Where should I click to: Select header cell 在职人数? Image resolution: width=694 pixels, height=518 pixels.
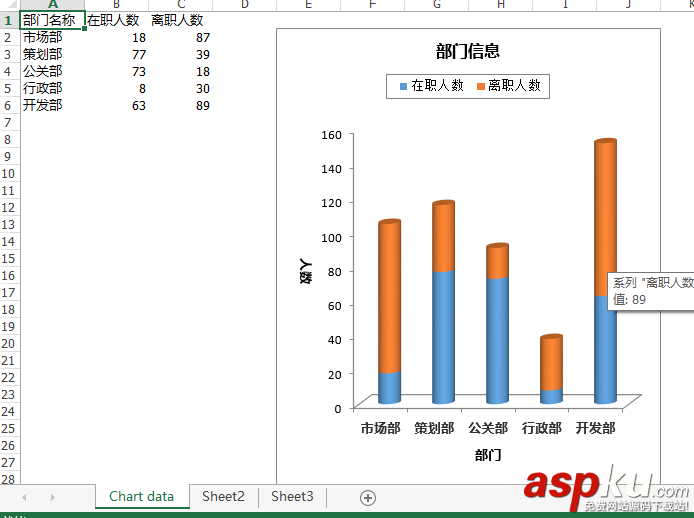tap(116, 20)
